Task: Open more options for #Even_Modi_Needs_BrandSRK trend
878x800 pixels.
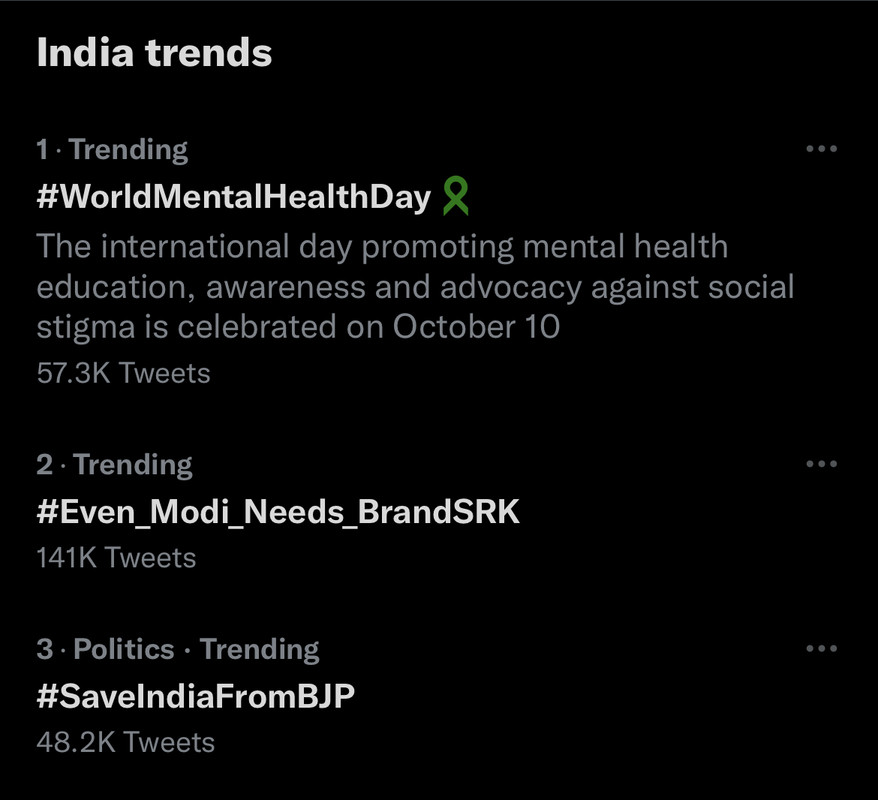Action: pos(820,464)
